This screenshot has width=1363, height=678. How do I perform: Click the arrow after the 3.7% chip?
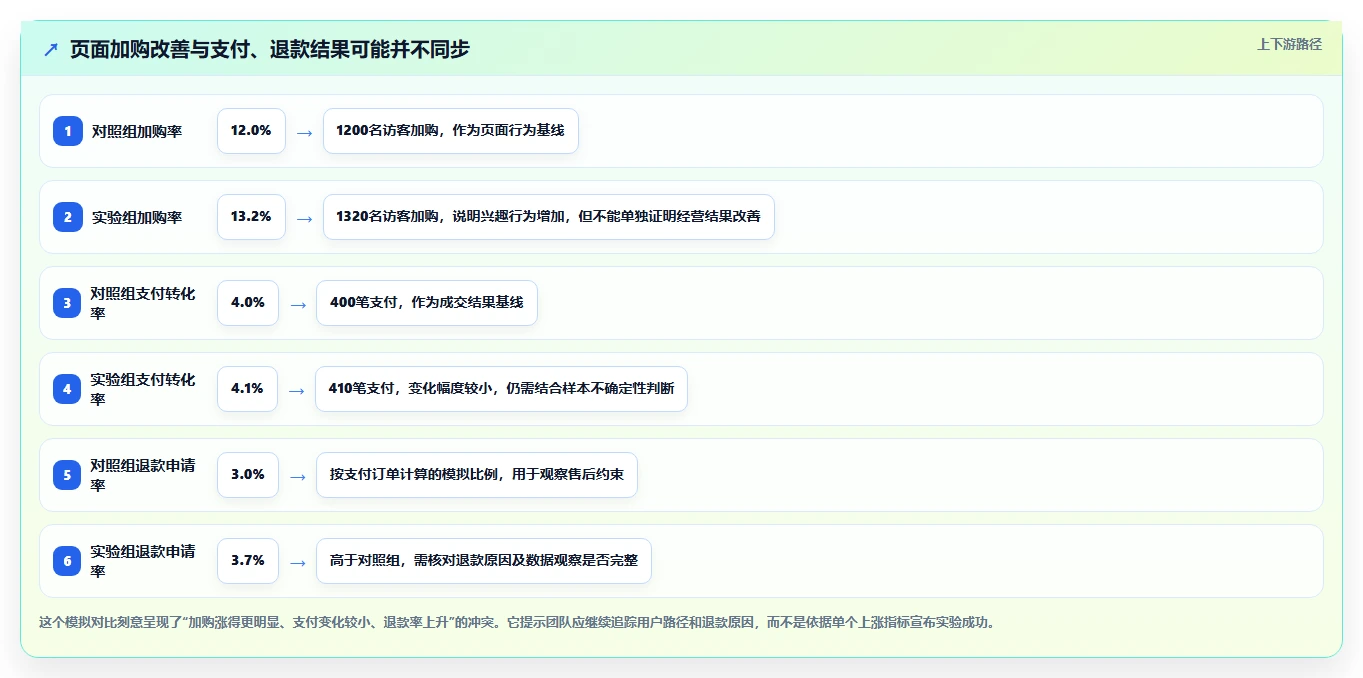pyautogui.click(x=298, y=562)
